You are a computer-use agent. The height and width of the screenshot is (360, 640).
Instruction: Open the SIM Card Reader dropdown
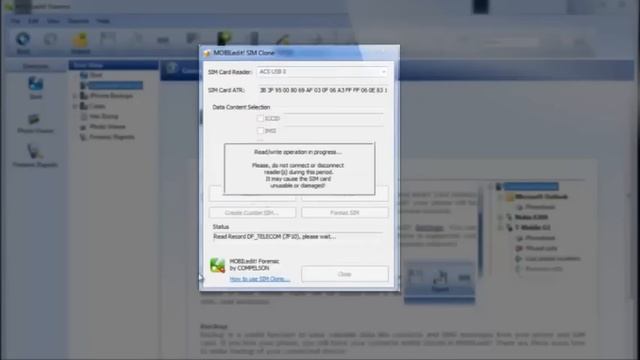point(322,72)
